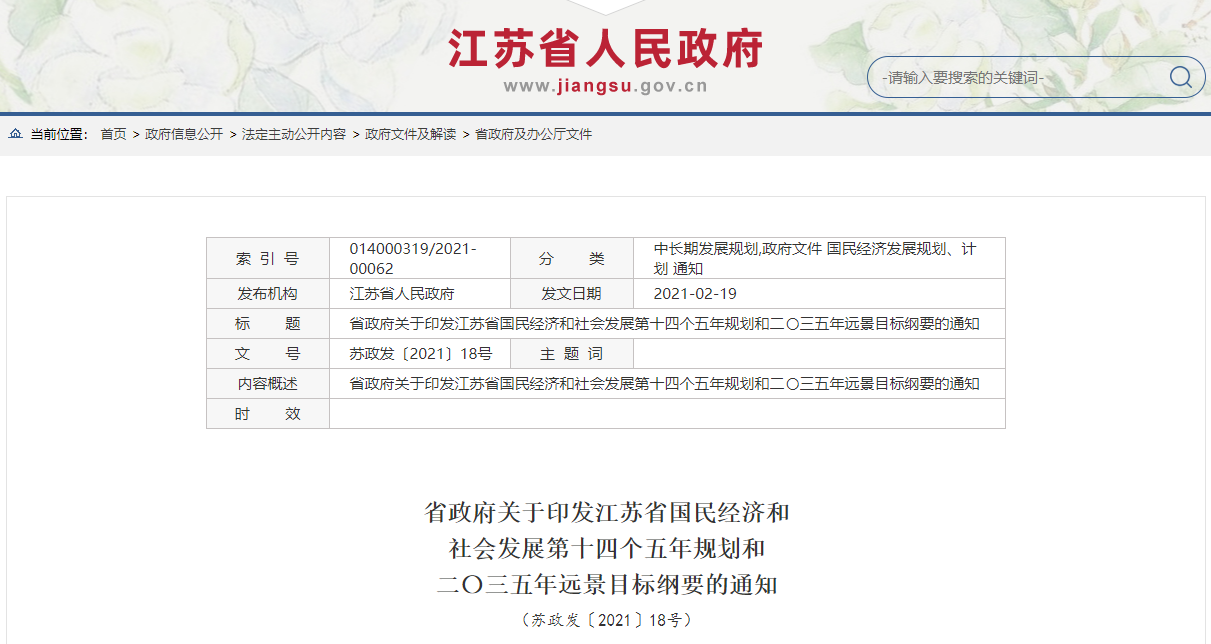Select 省政府及办公厅文件 breadcrumb item
The width and height of the screenshot is (1211, 644).
(533, 134)
